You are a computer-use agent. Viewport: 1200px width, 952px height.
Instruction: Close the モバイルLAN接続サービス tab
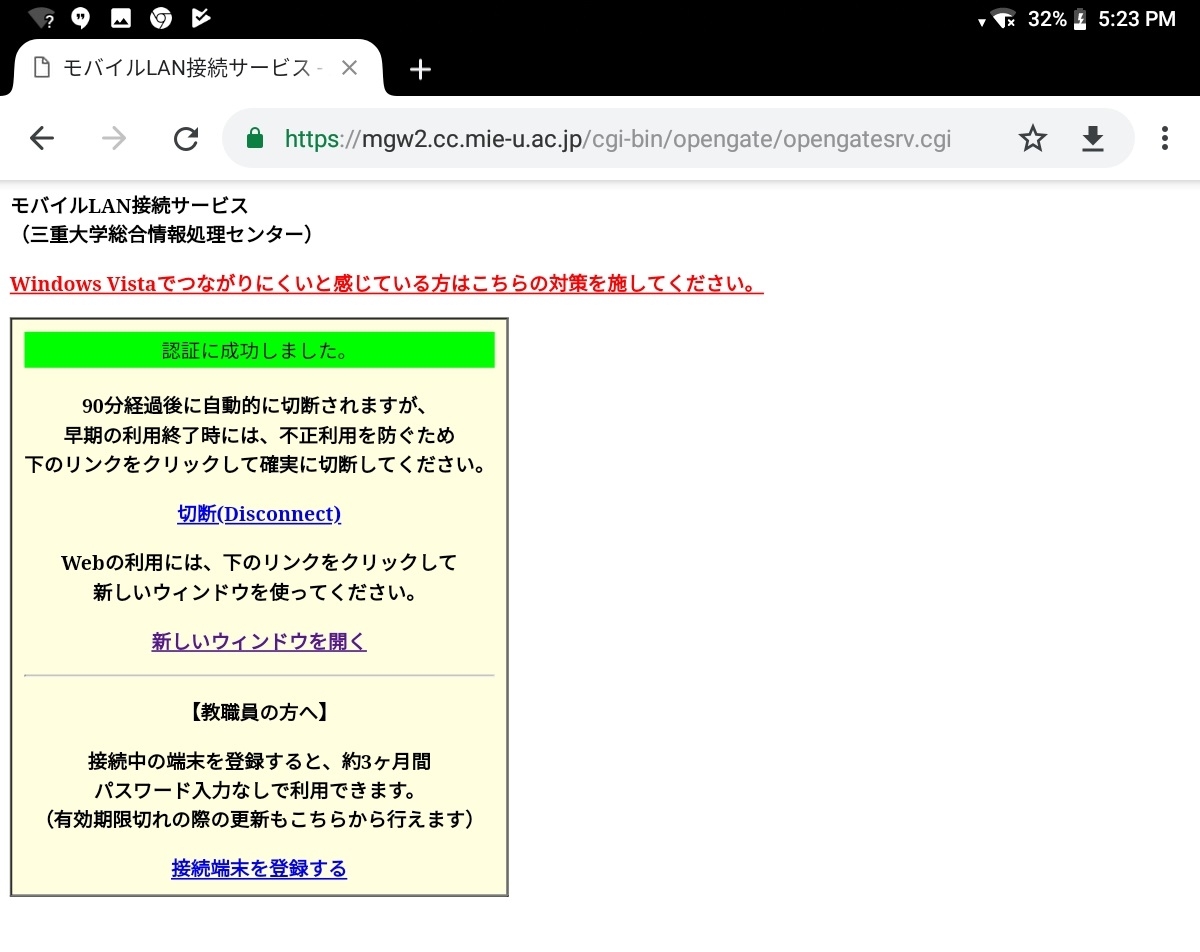[349, 68]
